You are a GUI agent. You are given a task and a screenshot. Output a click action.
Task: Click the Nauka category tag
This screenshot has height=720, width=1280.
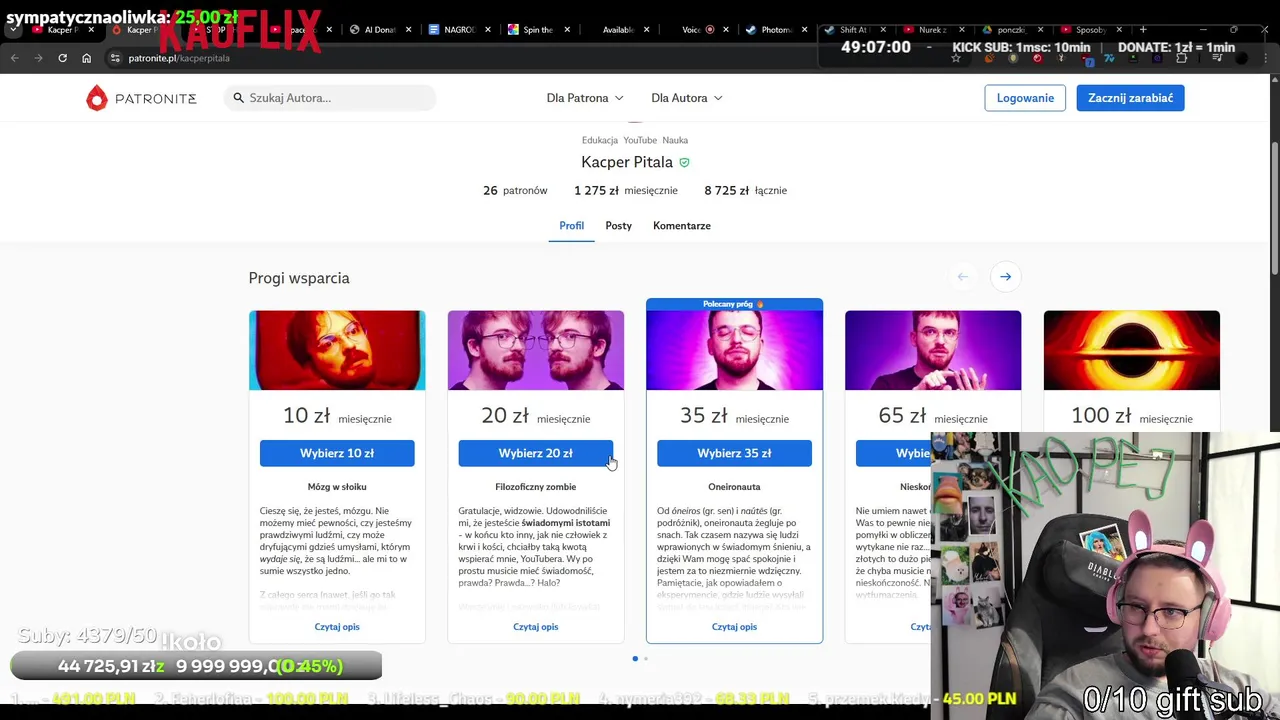coord(675,140)
